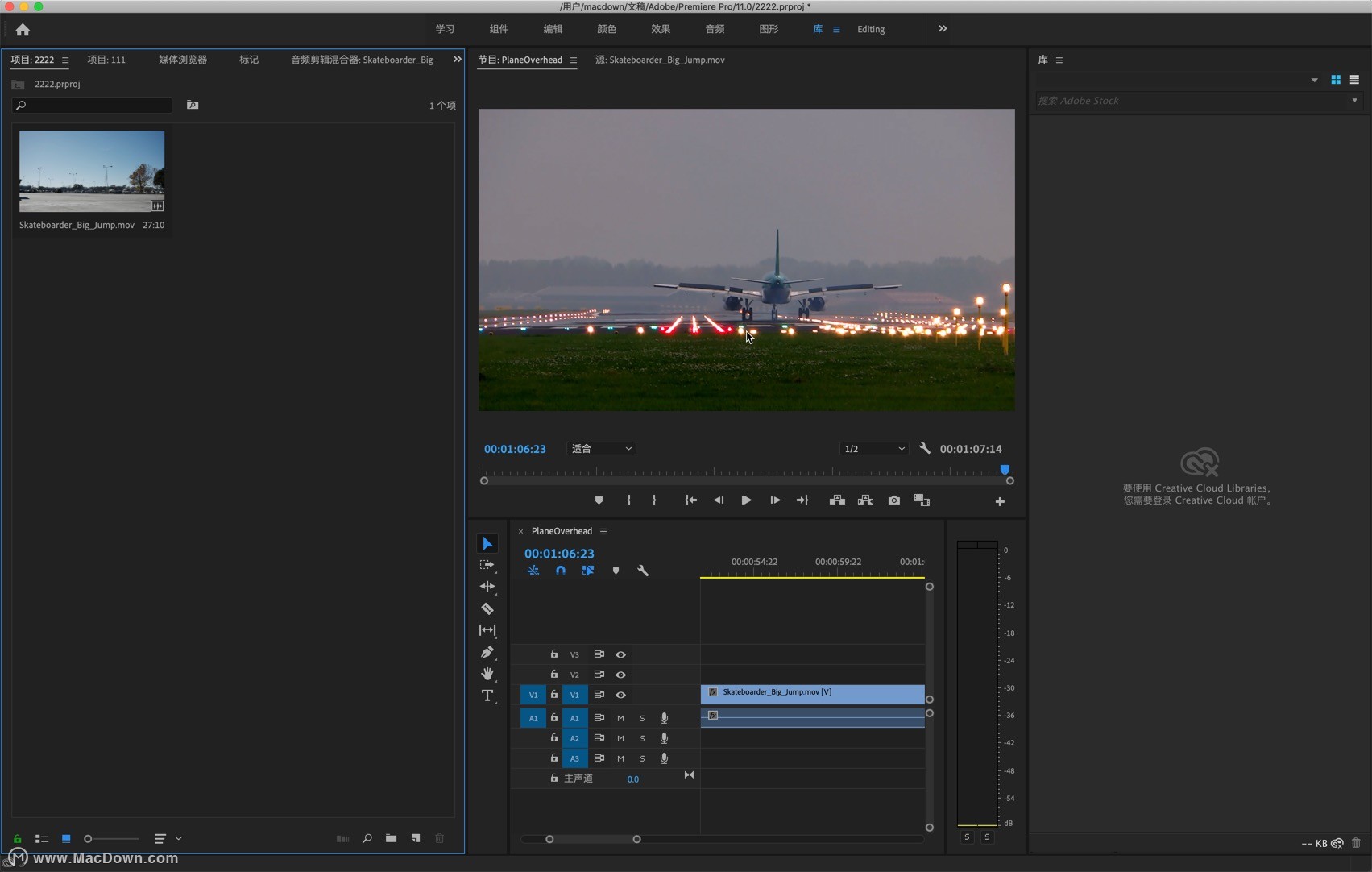Select the Slip tool
The height and width of the screenshot is (872, 1372).
tap(487, 630)
